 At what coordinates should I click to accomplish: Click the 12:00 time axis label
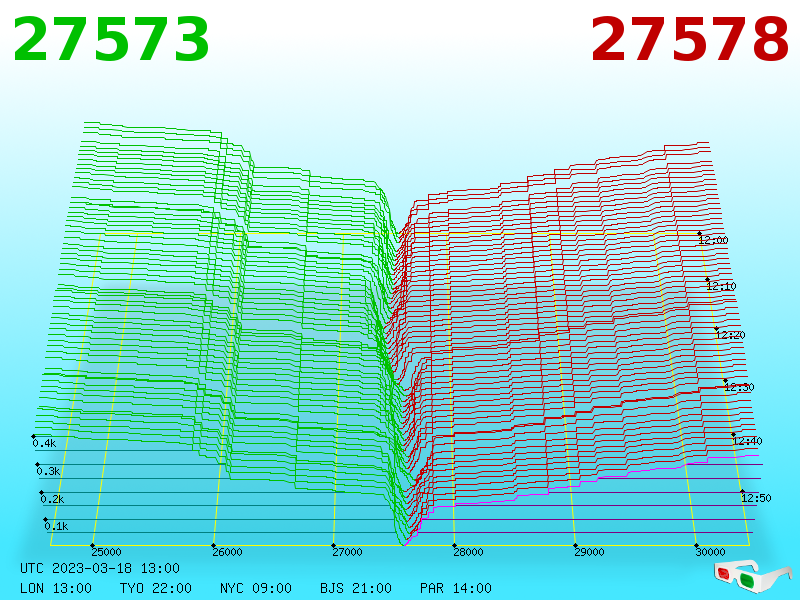pos(713,240)
